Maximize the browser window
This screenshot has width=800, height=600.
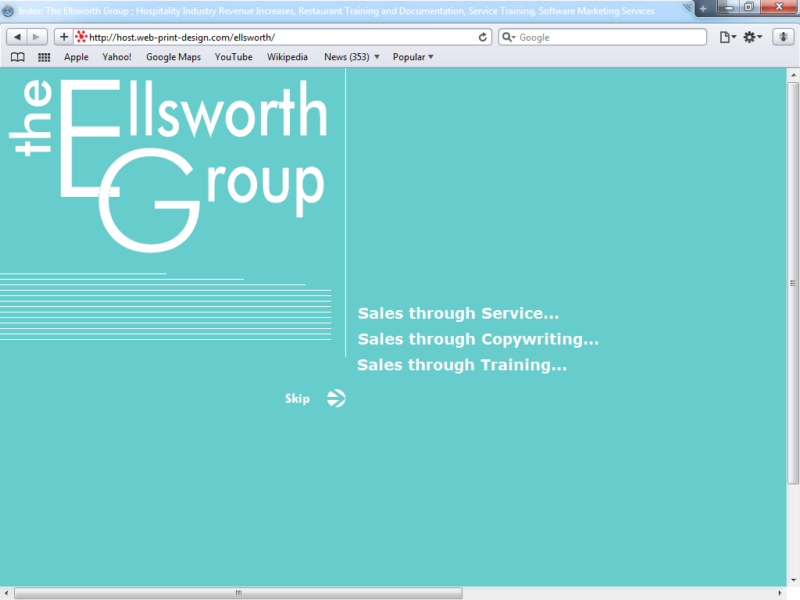click(x=749, y=7)
